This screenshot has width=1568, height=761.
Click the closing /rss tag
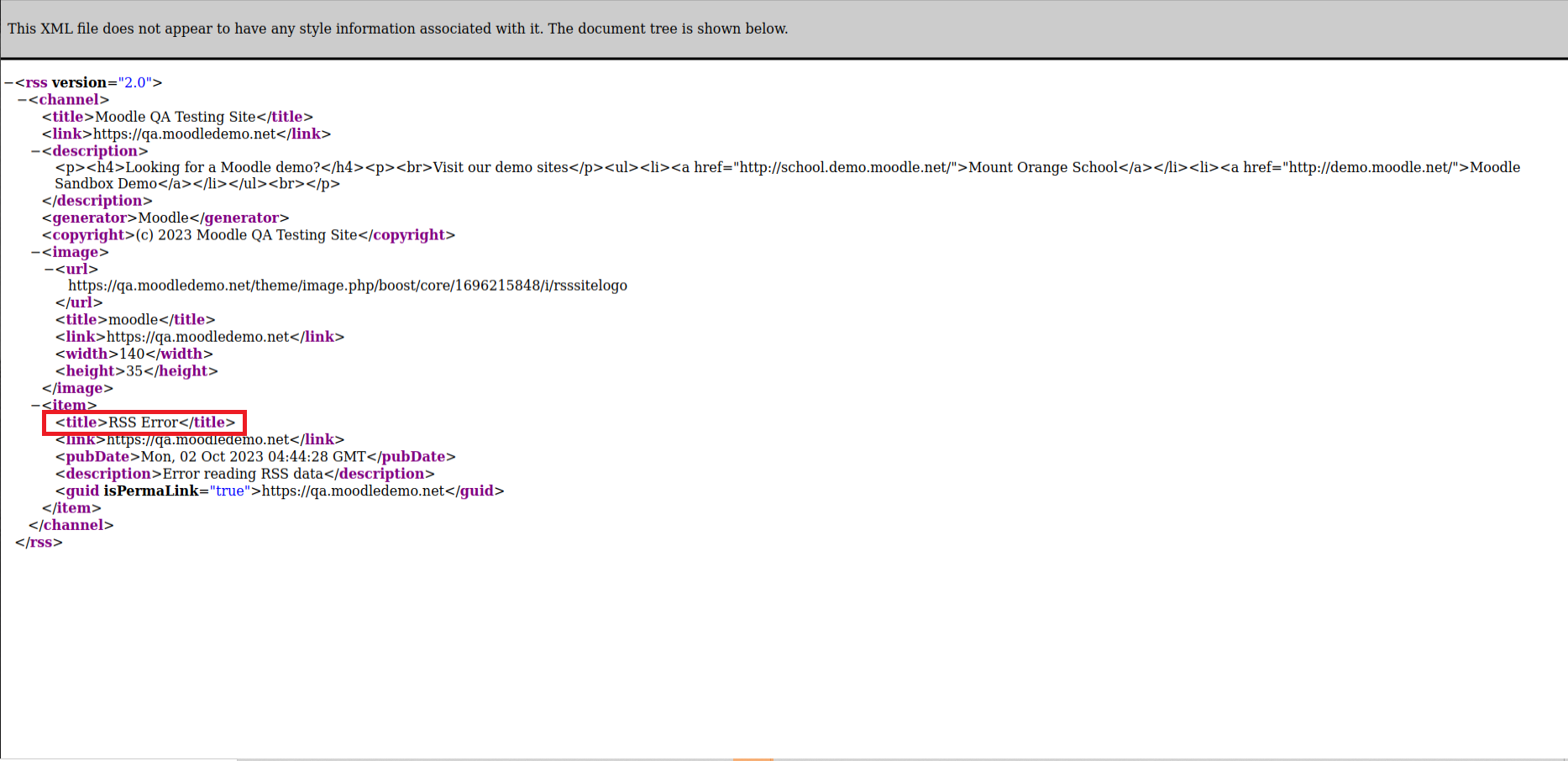coord(39,543)
